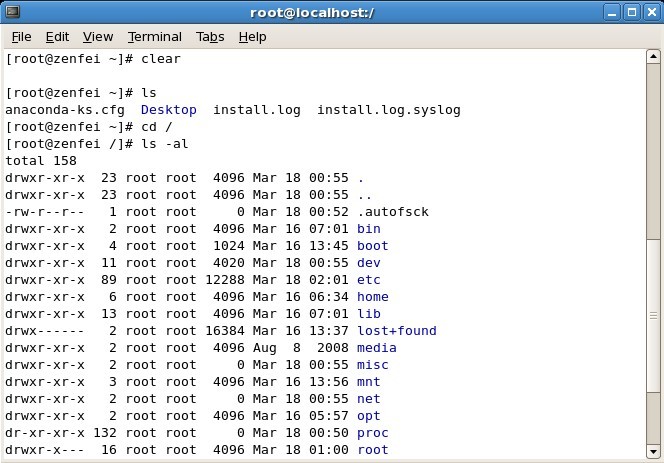Image resolution: width=664 pixels, height=463 pixels.
Task: Click the .autofsck file name
Action: click(393, 211)
